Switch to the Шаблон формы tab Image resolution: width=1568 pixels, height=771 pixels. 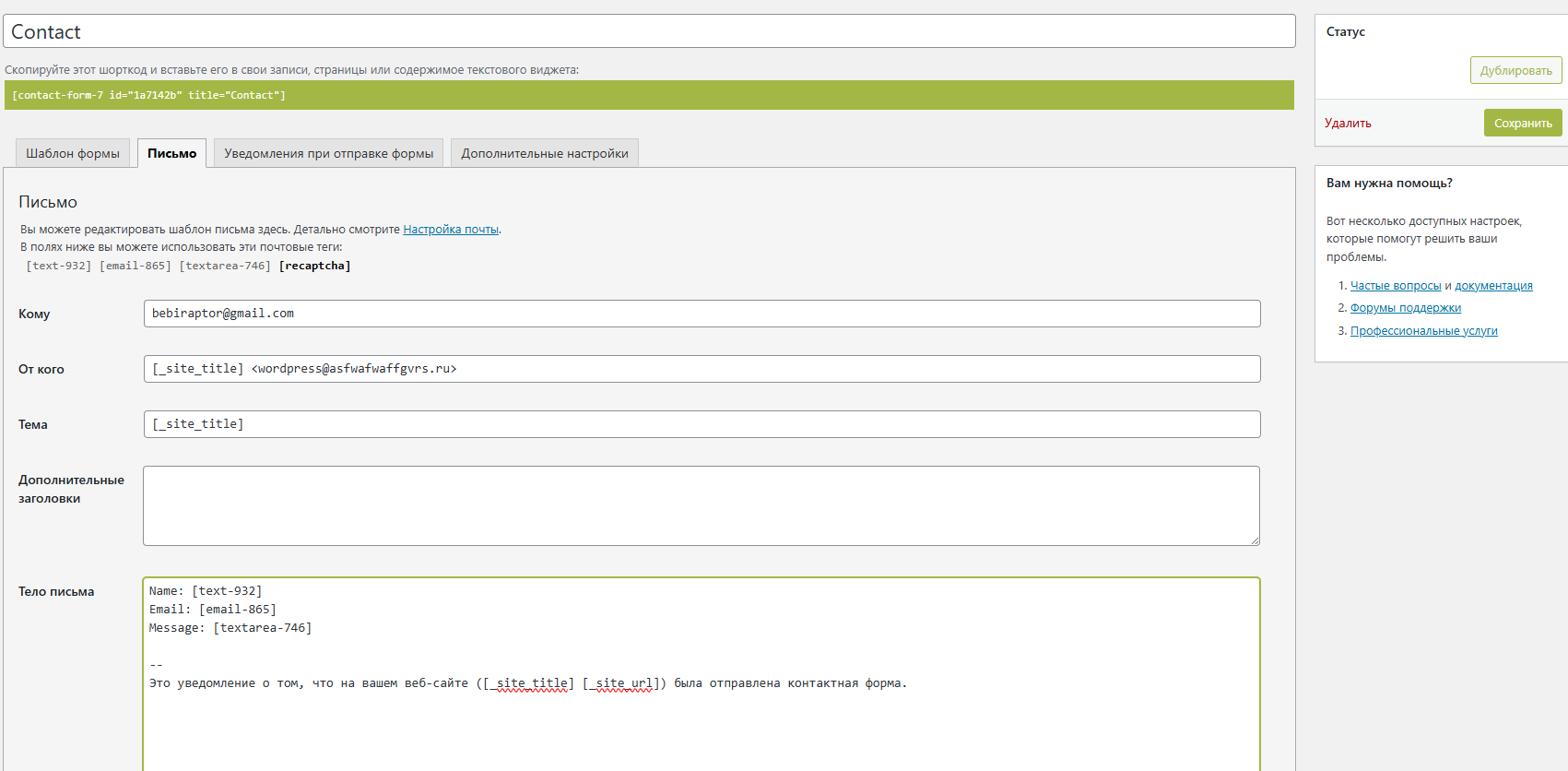click(x=73, y=153)
